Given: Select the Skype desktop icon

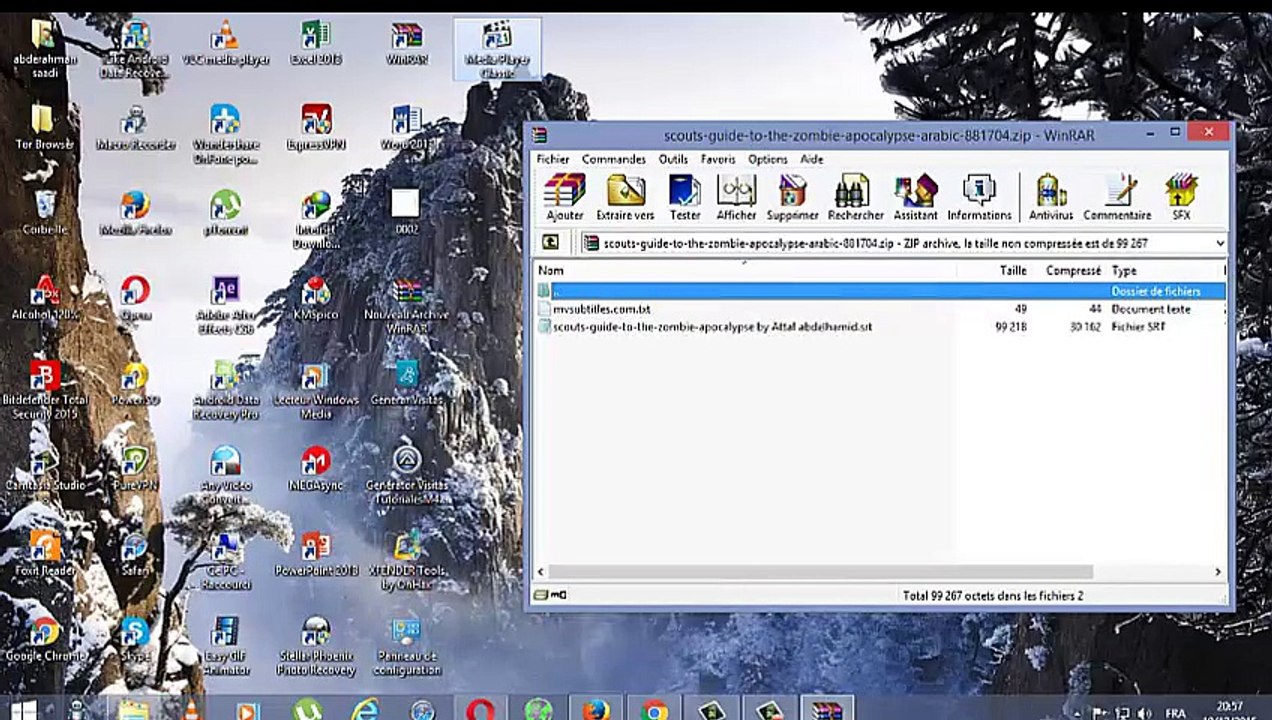Looking at the screenshot, I should 135,640.
